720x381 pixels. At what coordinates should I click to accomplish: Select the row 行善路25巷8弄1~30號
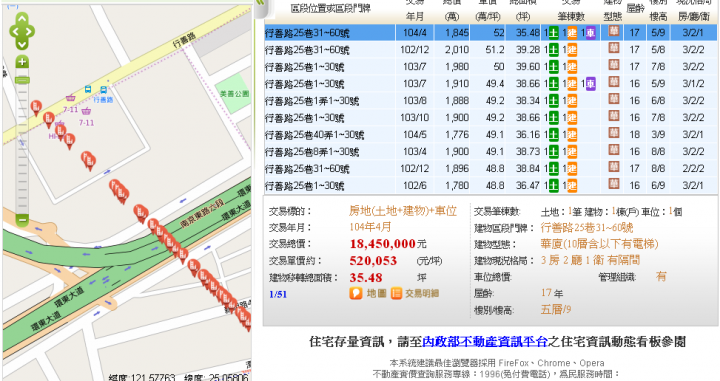coord(490,151)
